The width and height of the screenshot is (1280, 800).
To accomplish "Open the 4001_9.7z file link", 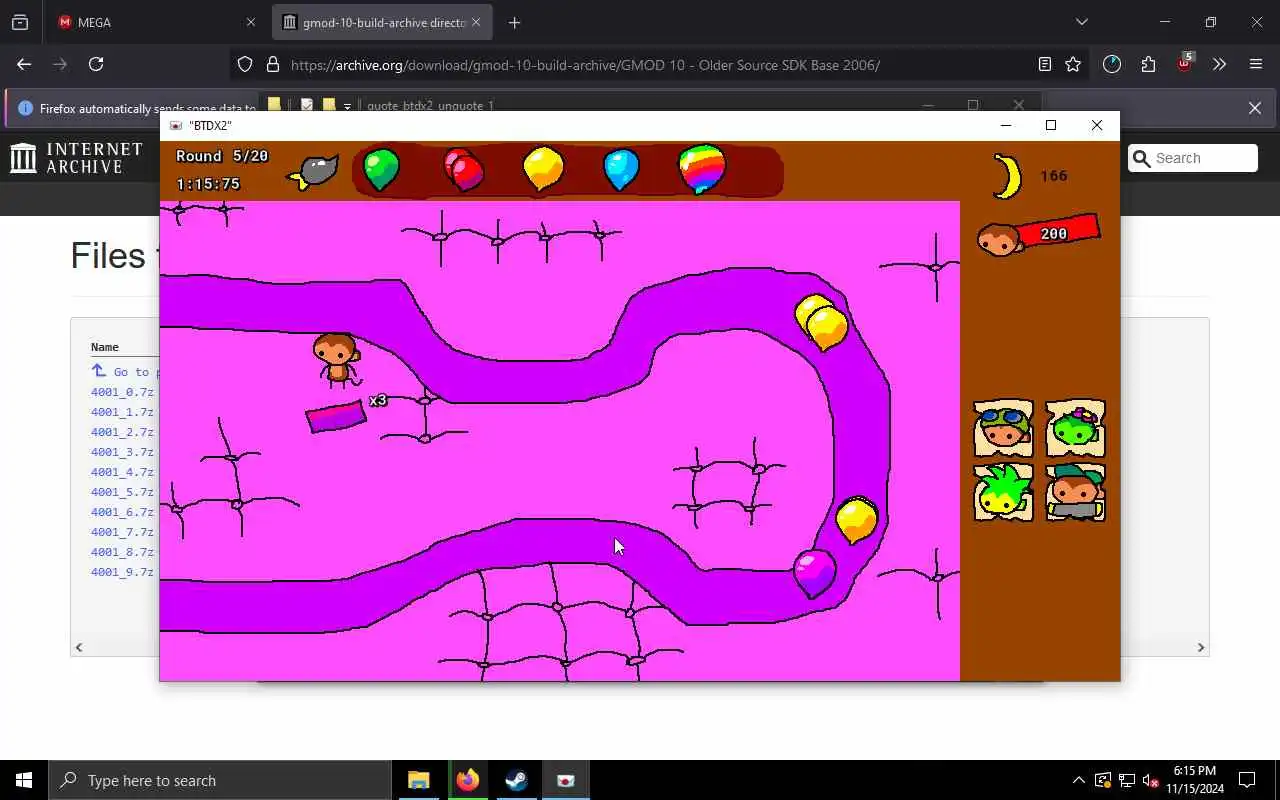I will tap(122, 572).
